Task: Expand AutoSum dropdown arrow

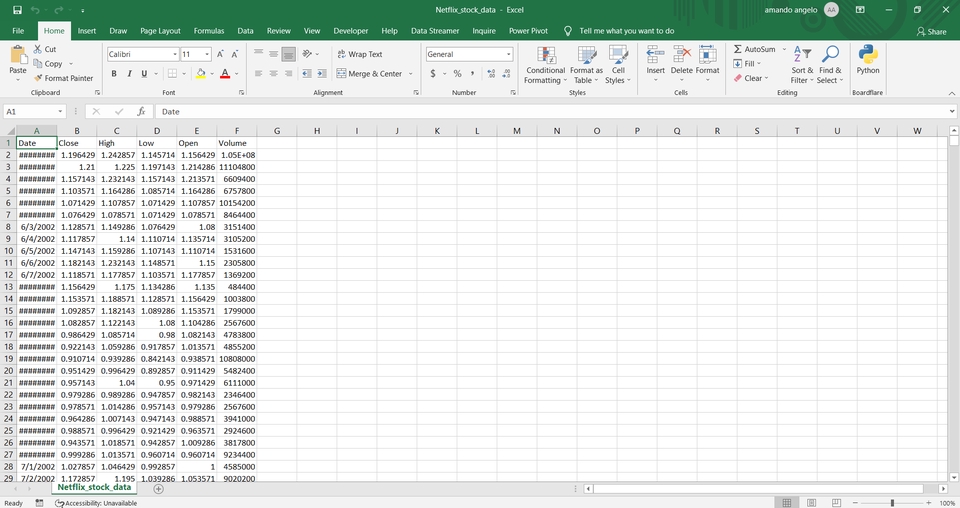Action: [x=784, y=49]
